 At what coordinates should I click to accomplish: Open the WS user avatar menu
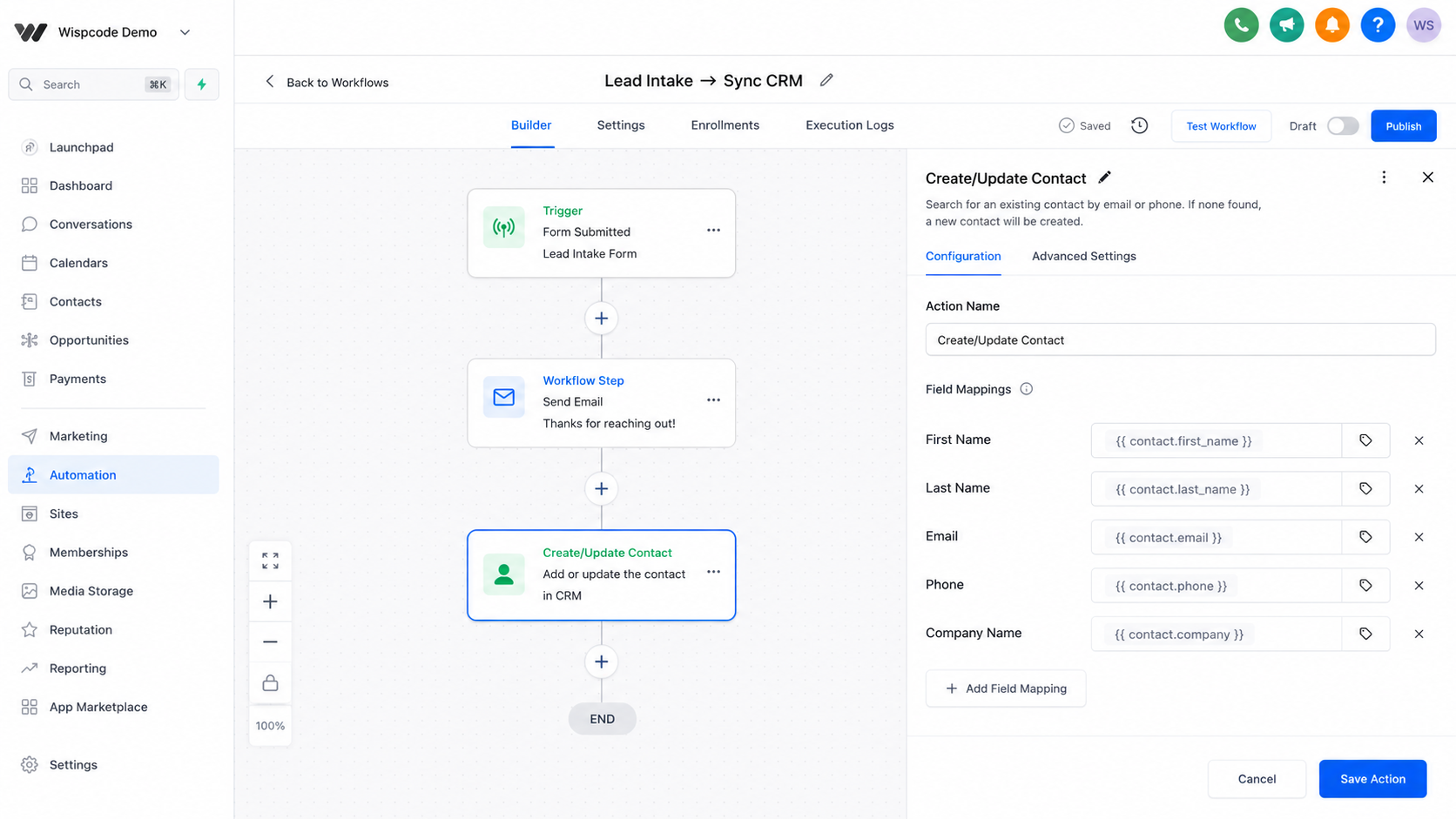[1424, 25]
